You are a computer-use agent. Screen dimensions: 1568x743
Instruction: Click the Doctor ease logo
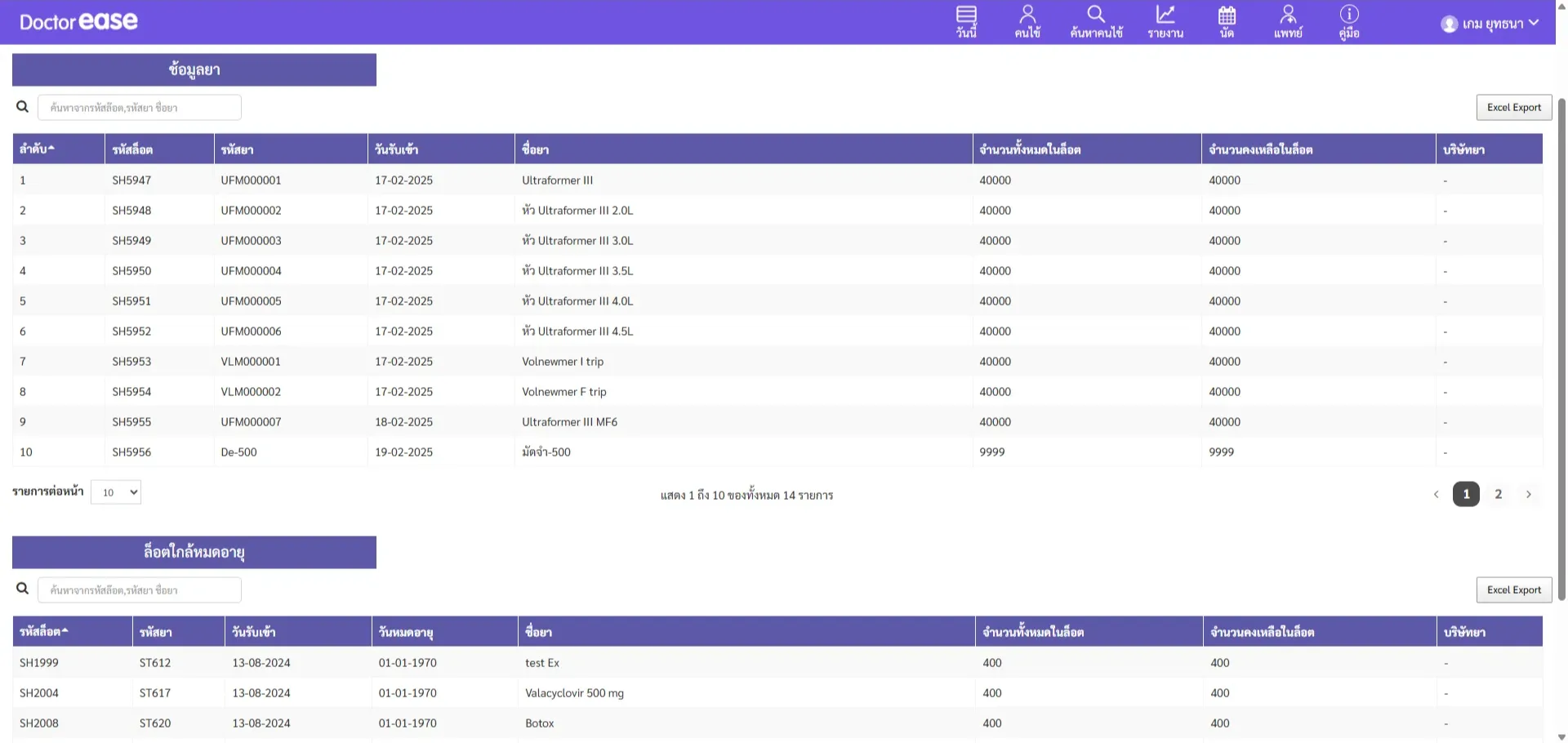[x=78, y=22]
